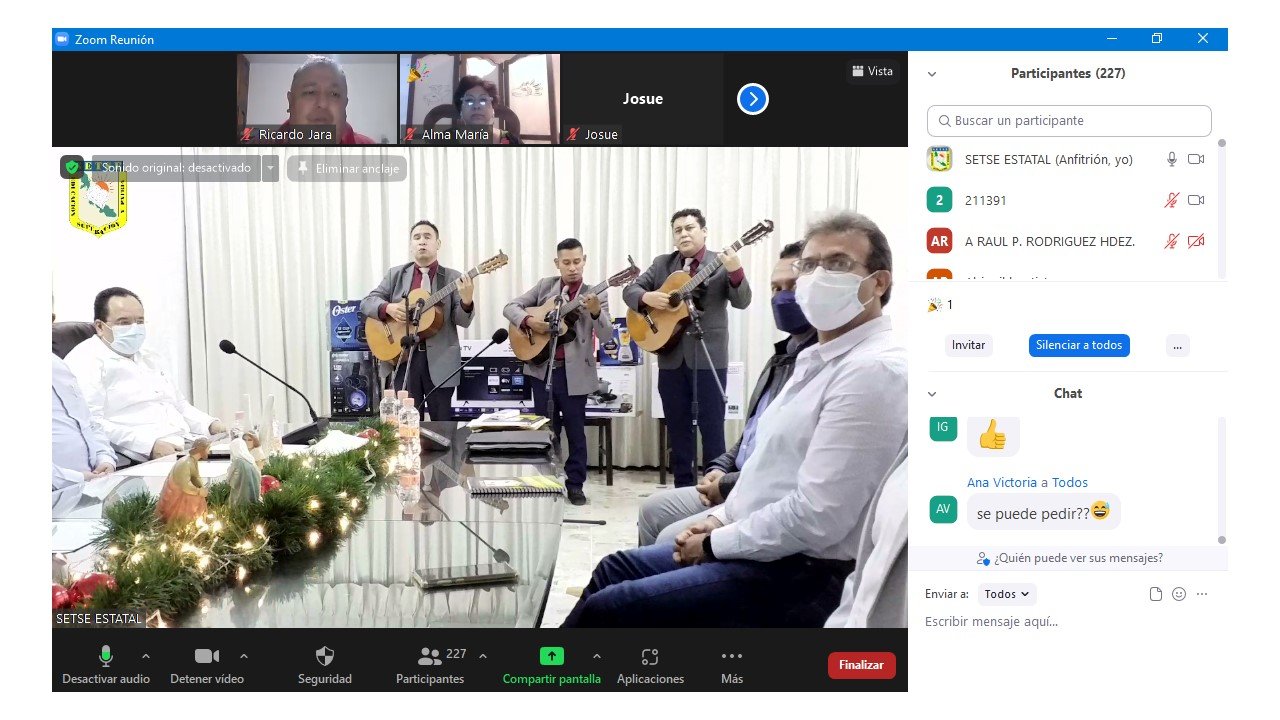Click the file attachment icon in chat
The height and width of the screenshot is (720, 1280).
(x=1156, y=594)
